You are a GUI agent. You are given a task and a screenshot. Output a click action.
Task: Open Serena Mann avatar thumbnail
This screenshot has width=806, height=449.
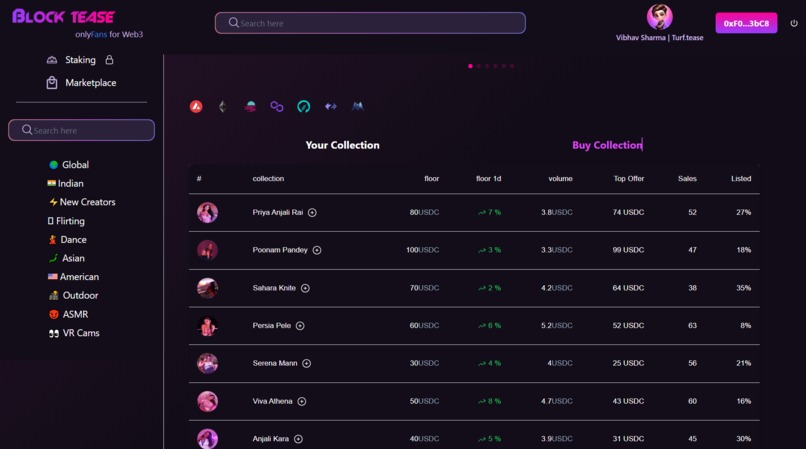pyautogui.click(x=207, y=363)
